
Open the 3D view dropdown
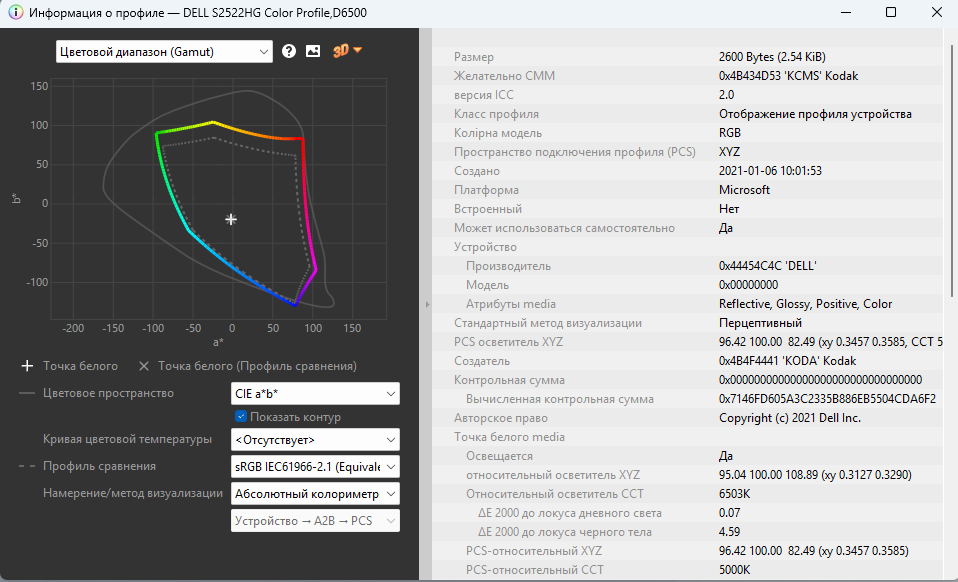347,51
